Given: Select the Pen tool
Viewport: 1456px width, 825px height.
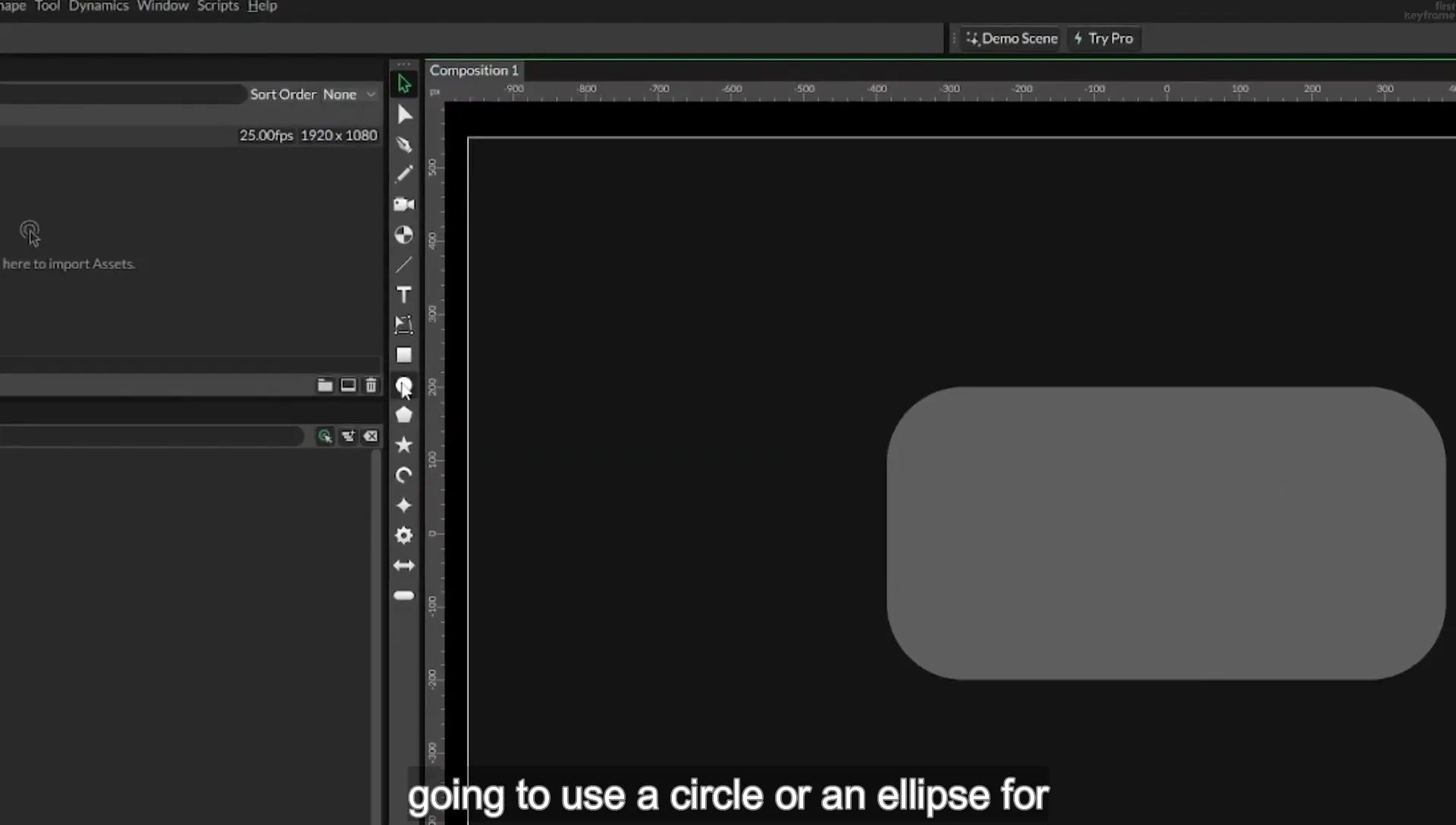Looking at the screenshot, I should tap(404, 144).
